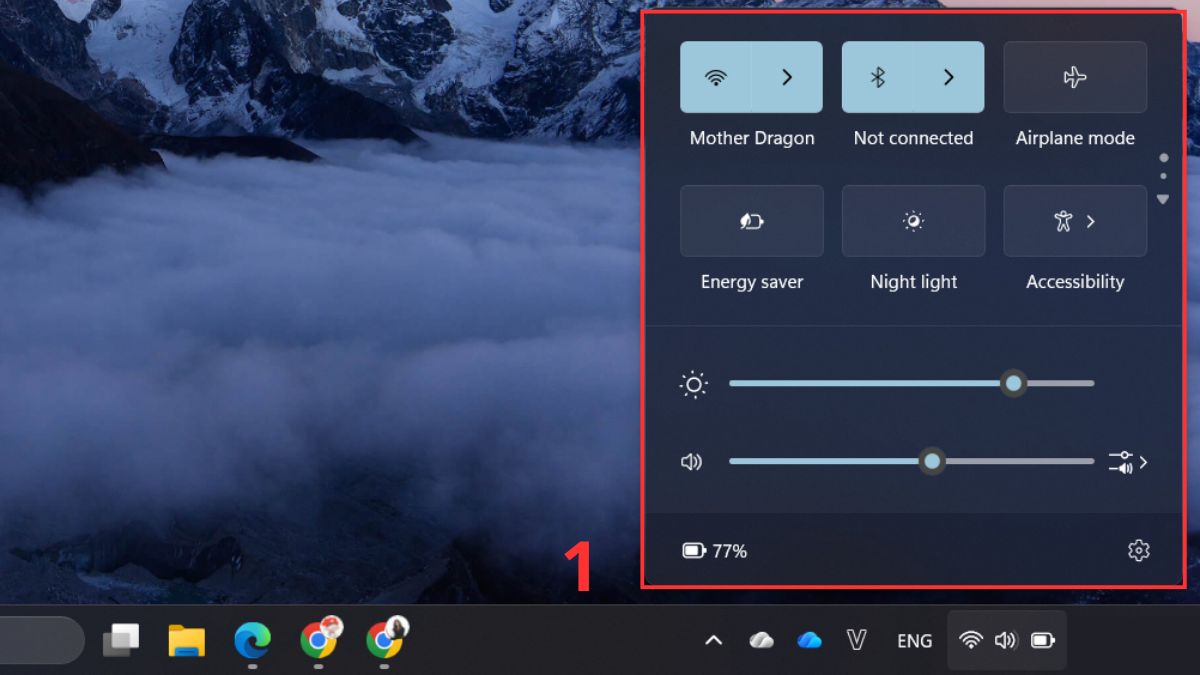The width and height of the screenshot is (1200, 675).
Task: Launch Microsoft Edge from the taskbar
Action: [252, 640]
